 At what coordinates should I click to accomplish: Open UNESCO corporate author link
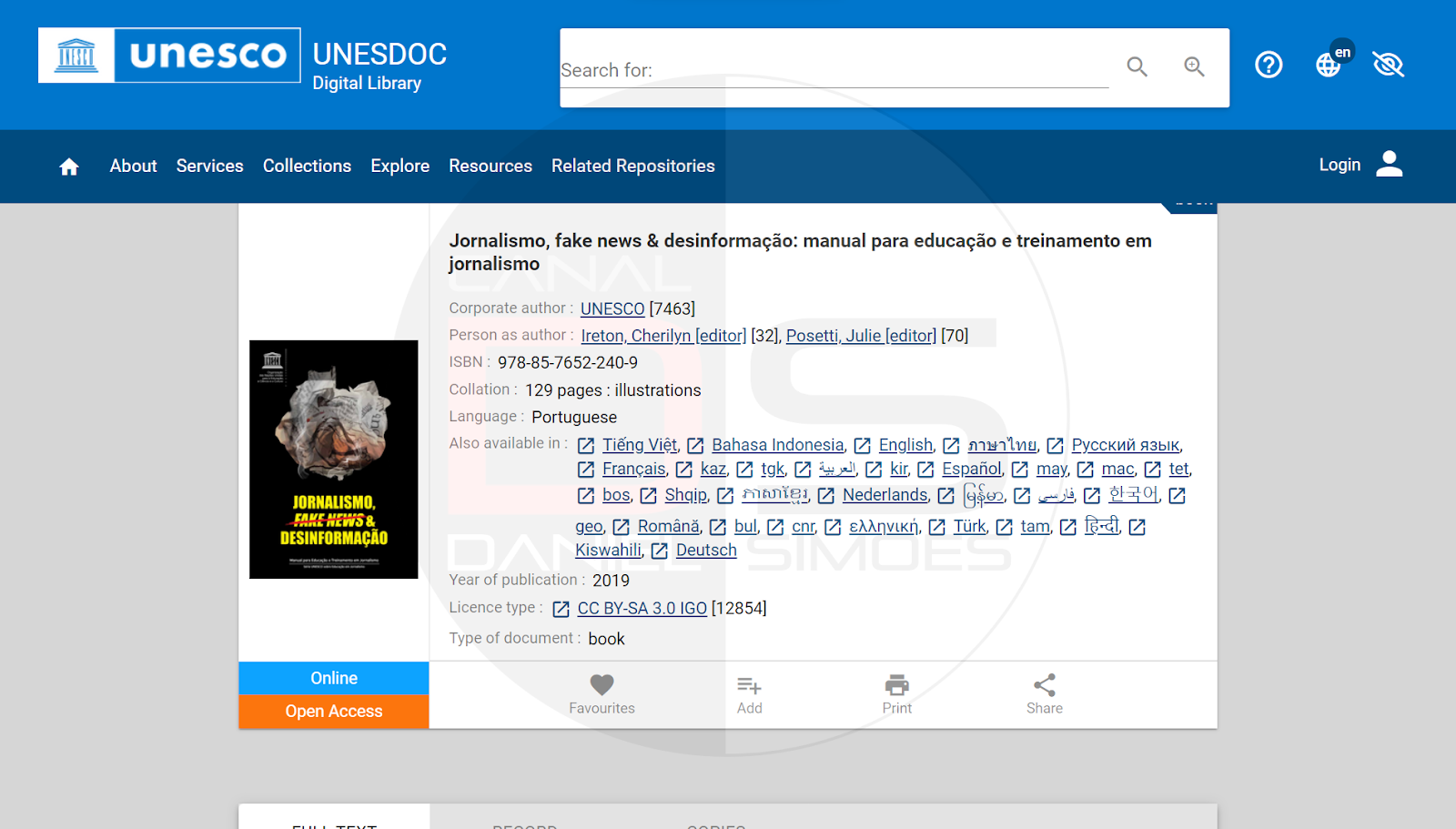tap(612, 309)
